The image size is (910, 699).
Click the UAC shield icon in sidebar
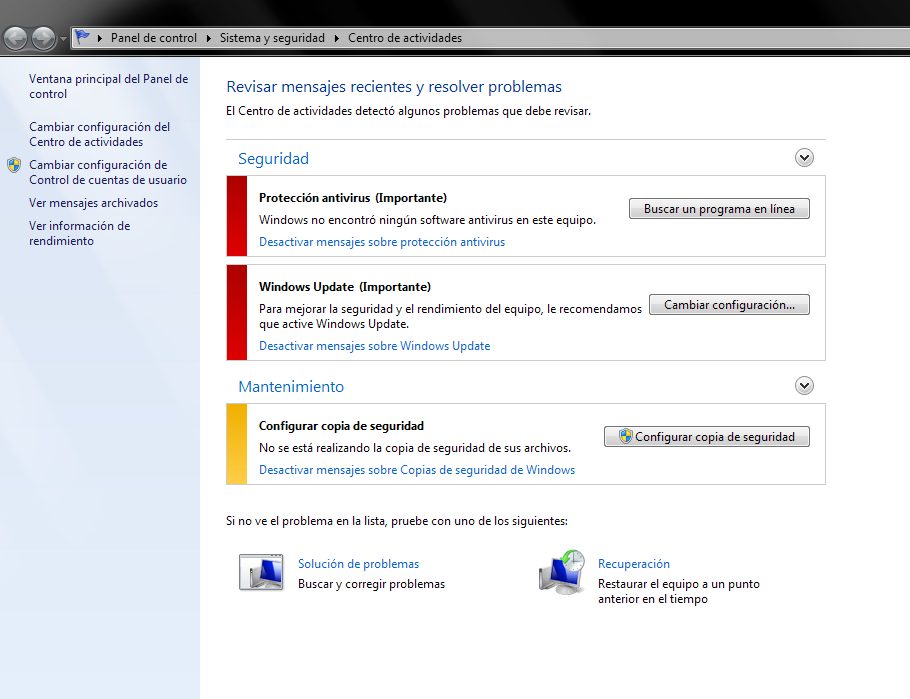[x=15, y=165]
